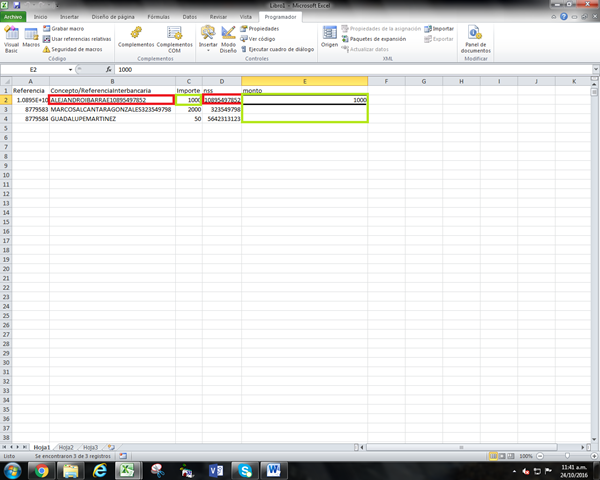Switch to the Insertar ribbon tab

(69, 17)
